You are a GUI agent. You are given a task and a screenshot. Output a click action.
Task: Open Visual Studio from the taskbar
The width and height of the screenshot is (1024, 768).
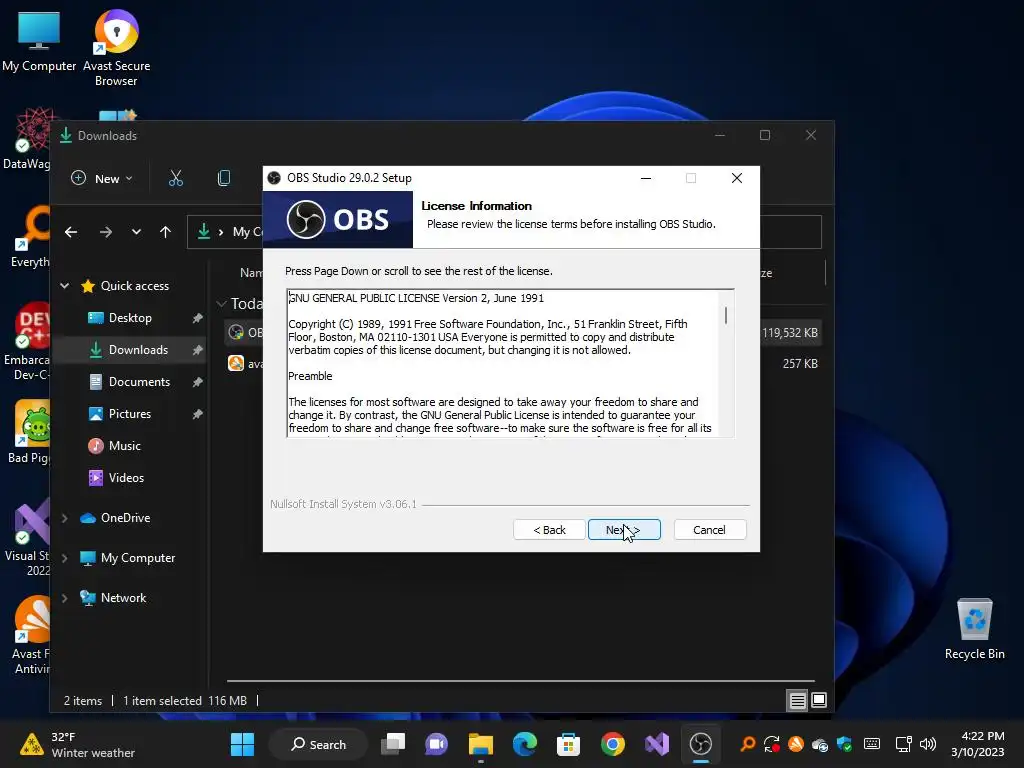click(656, 744)
